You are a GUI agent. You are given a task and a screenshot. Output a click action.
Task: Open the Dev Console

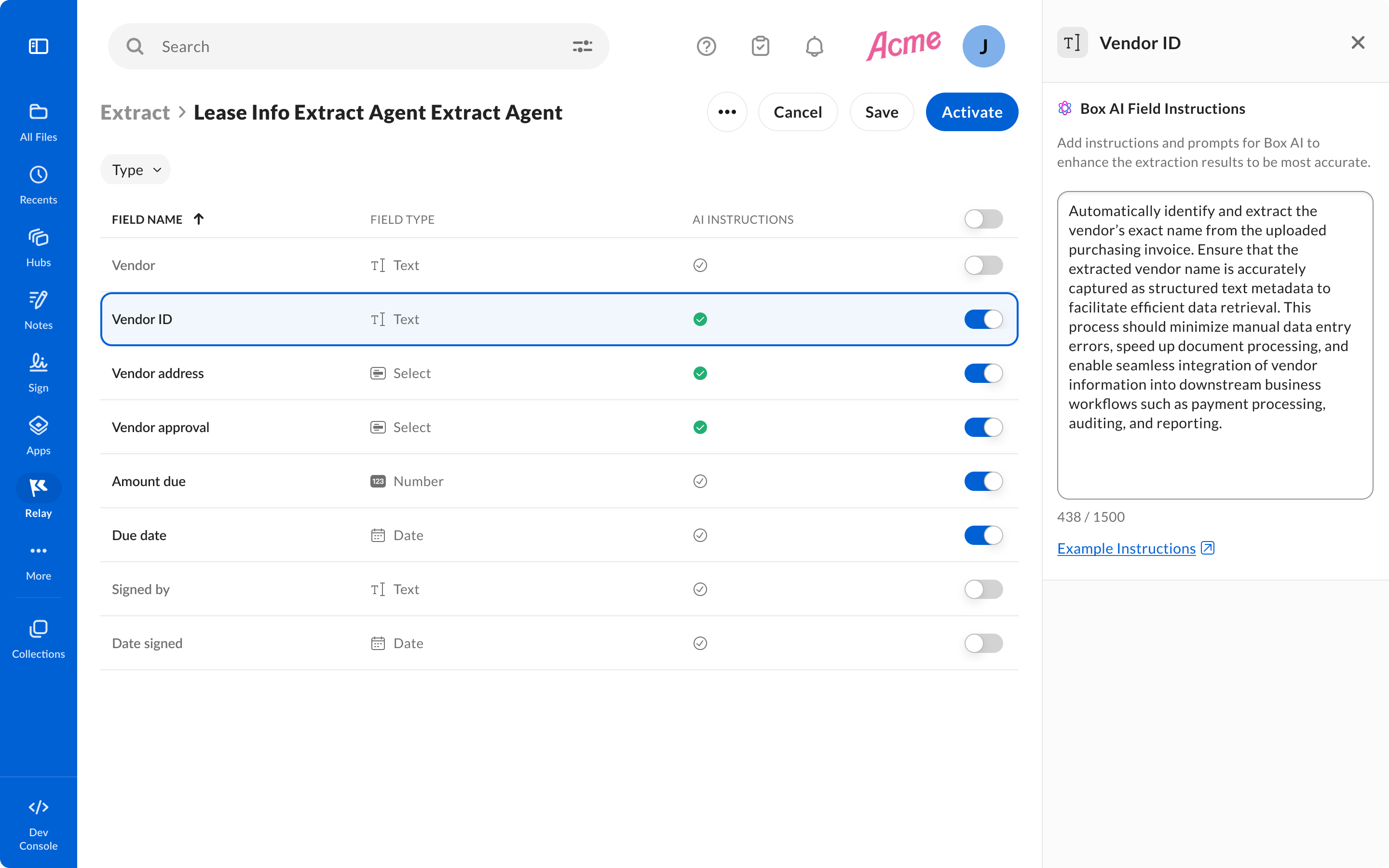pos(39,825)
